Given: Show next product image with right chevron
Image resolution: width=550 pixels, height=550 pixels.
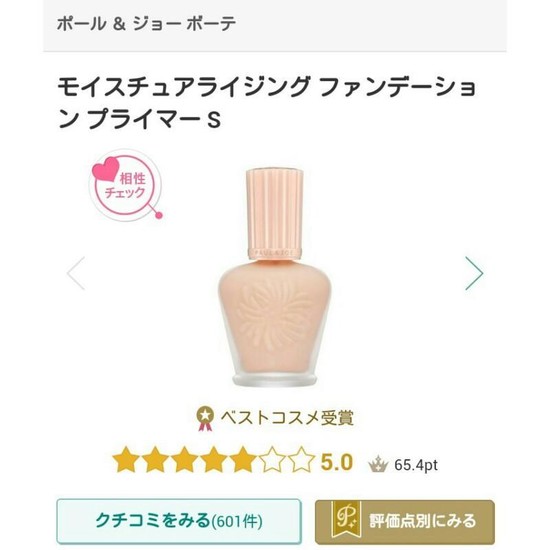Looking at the screenshot, I should (474, 273).
